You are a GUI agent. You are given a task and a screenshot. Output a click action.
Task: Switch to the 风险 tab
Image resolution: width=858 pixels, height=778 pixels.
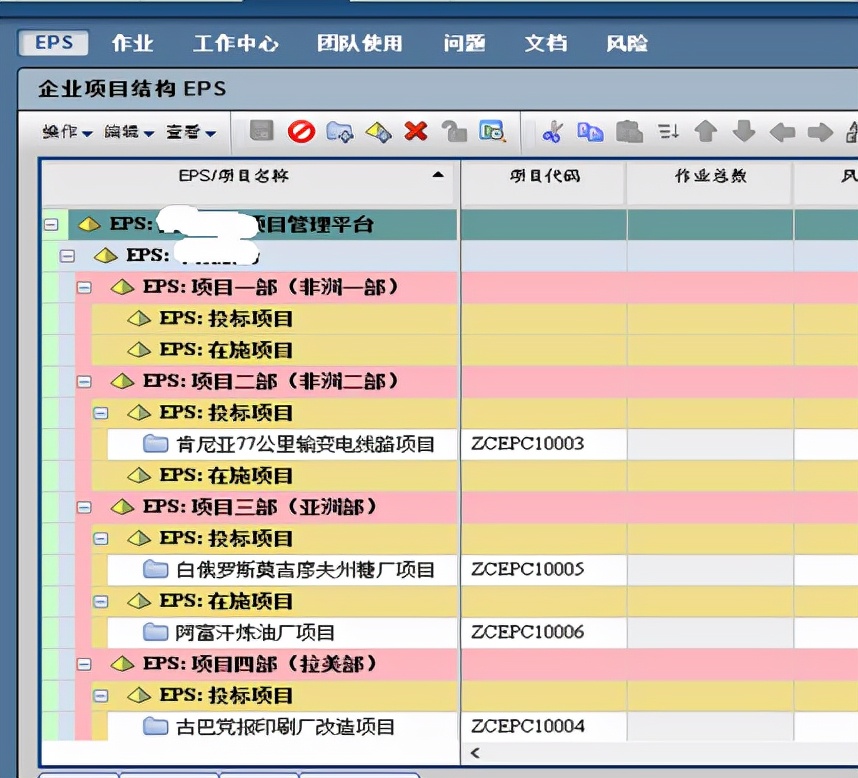628,43
